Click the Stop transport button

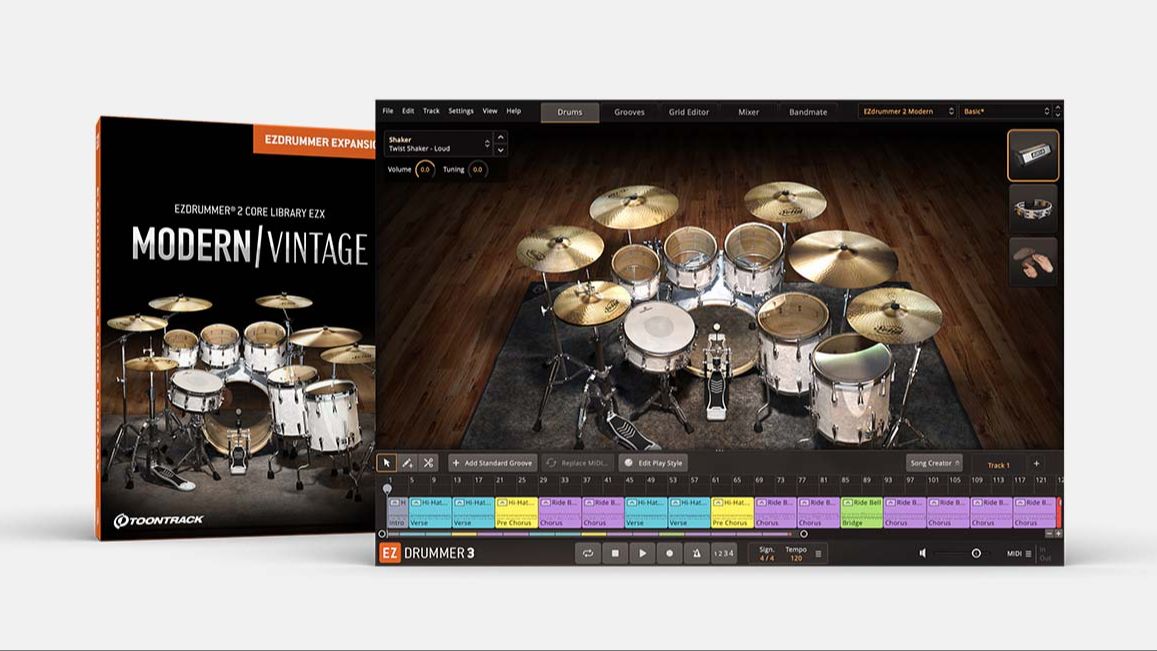tap(615, 553)
